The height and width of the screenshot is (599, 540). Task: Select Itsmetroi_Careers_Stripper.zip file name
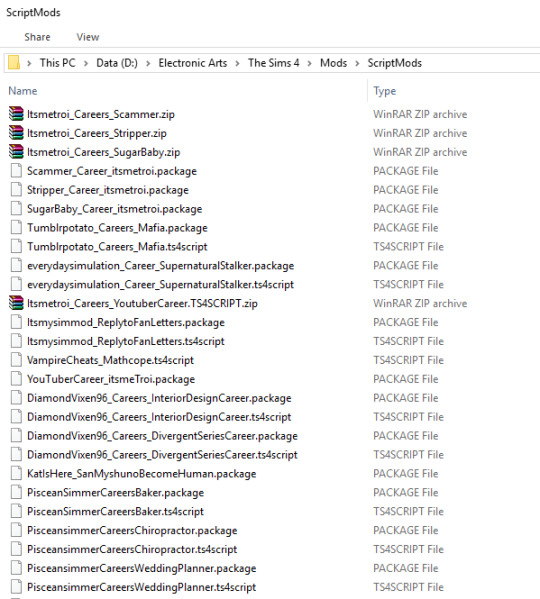97,133
